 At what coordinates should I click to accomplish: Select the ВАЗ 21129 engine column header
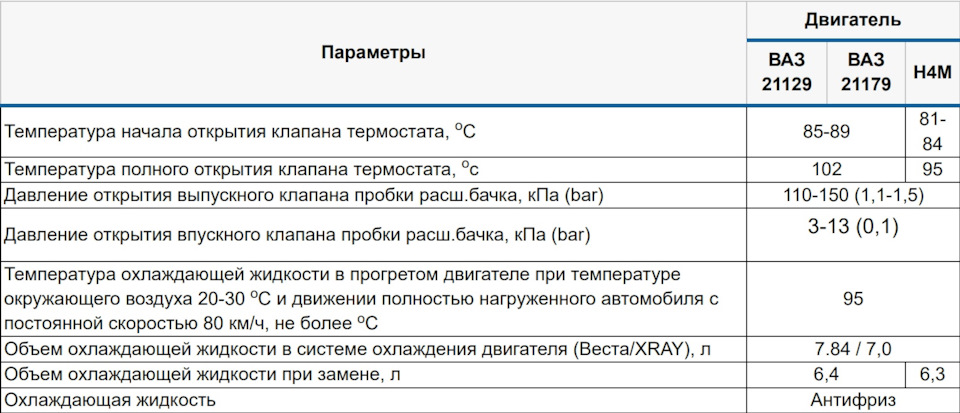787,72
